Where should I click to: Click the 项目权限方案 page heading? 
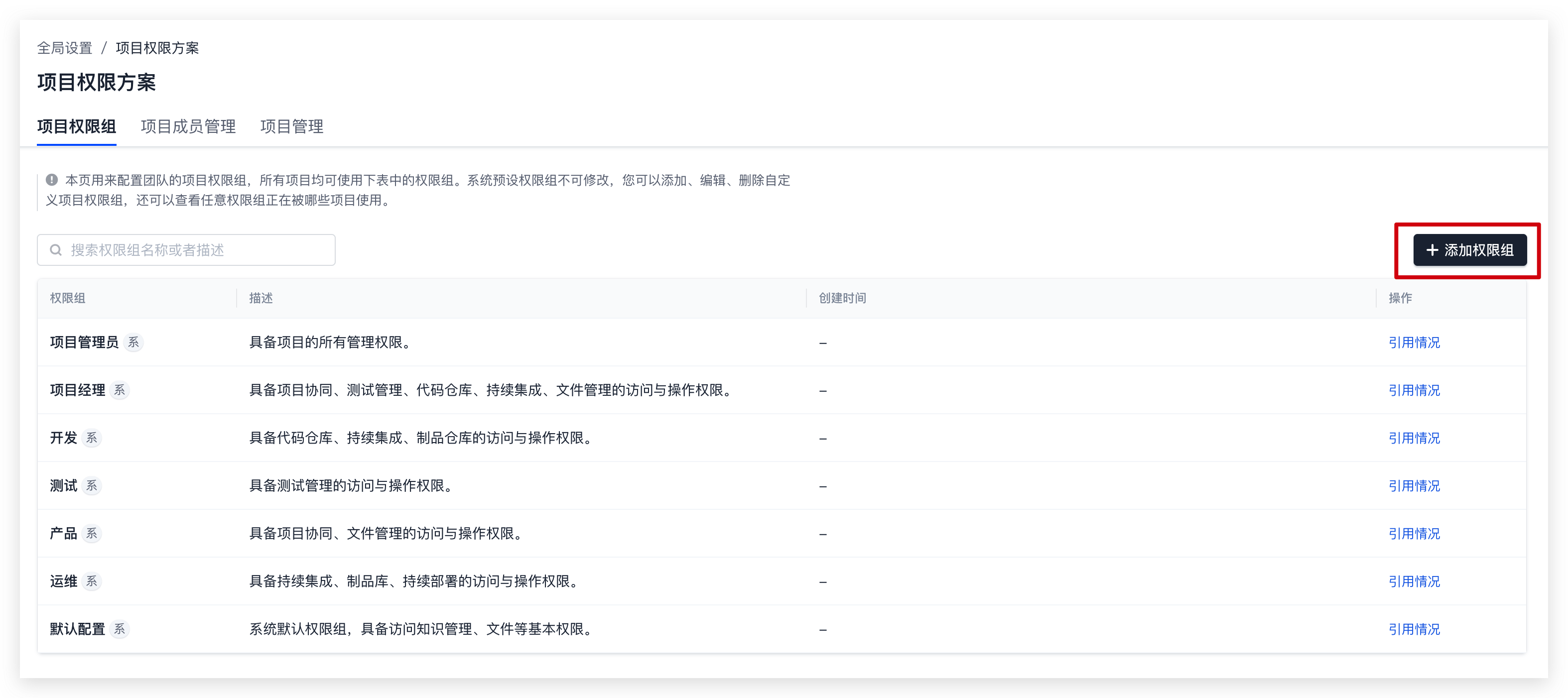click(96, 82)
